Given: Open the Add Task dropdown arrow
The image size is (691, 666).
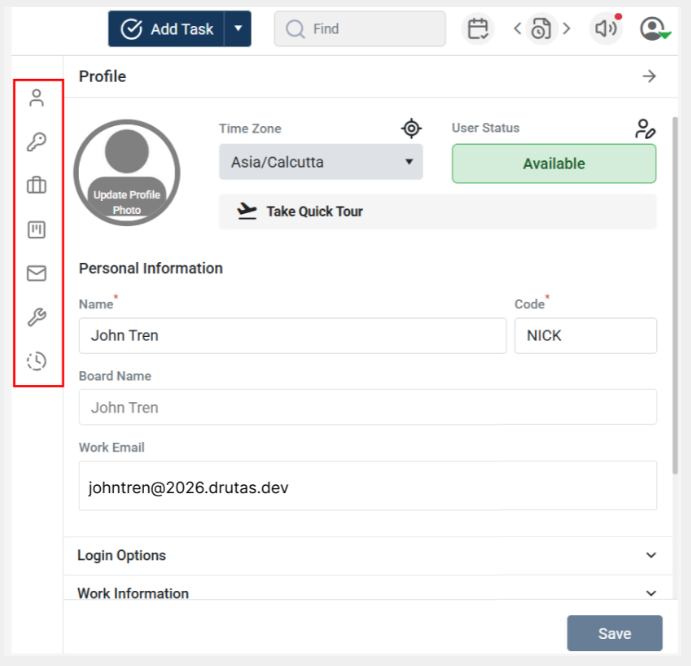Looking at the screenshot, I should point(238,29).
